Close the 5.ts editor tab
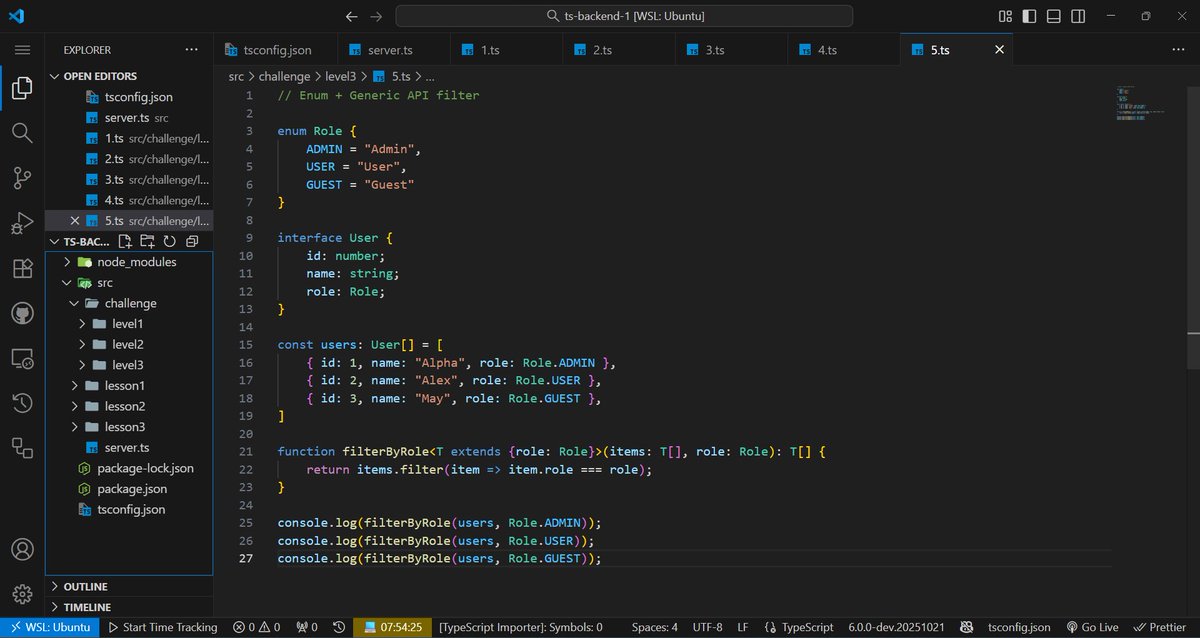1200x638 pixels. 997,50
